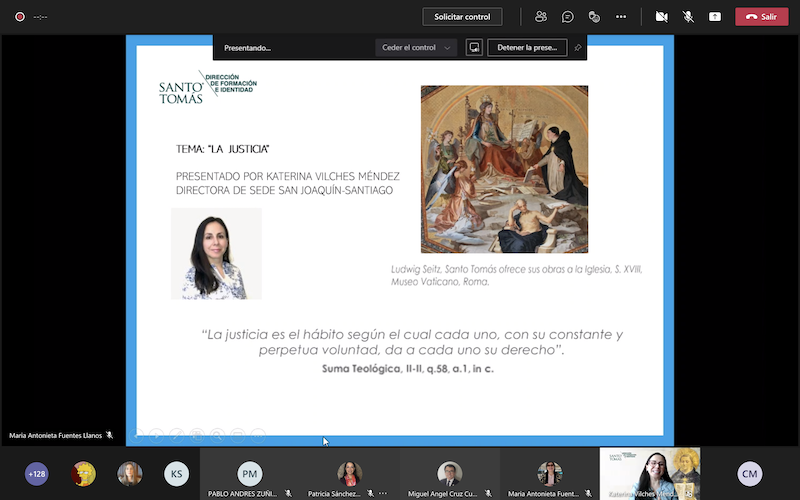Screen dimensions: 800x500
Task: Click Miguel Angel Cruz participant avatar
Action: tap(449, 474)
